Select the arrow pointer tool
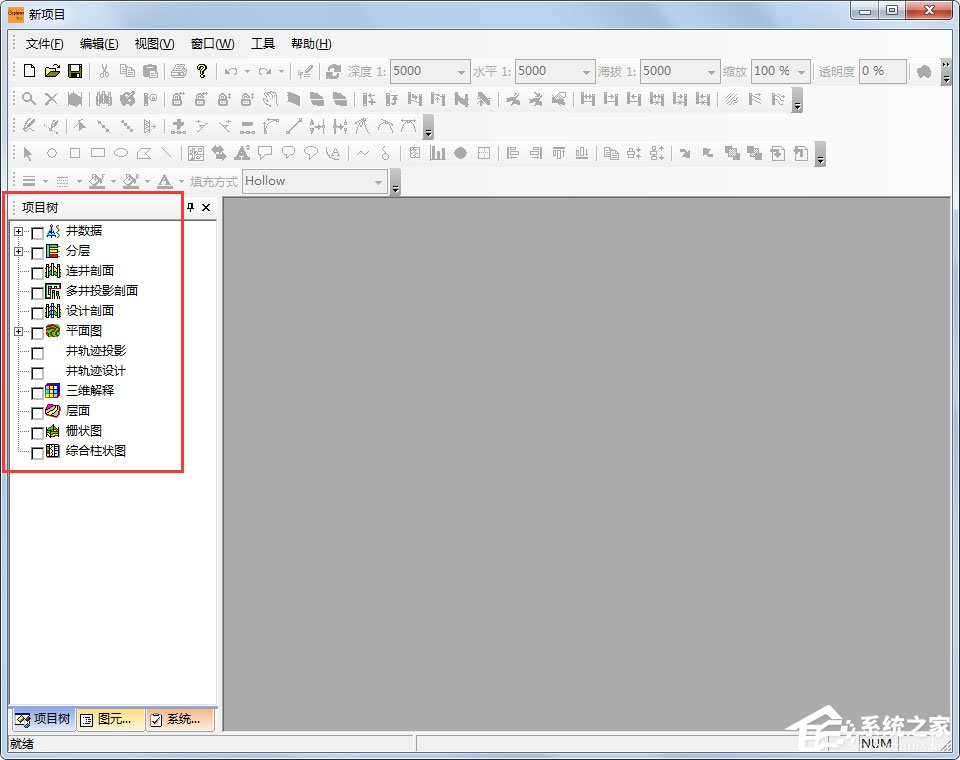The image size is (960, 760). (28, 153)
